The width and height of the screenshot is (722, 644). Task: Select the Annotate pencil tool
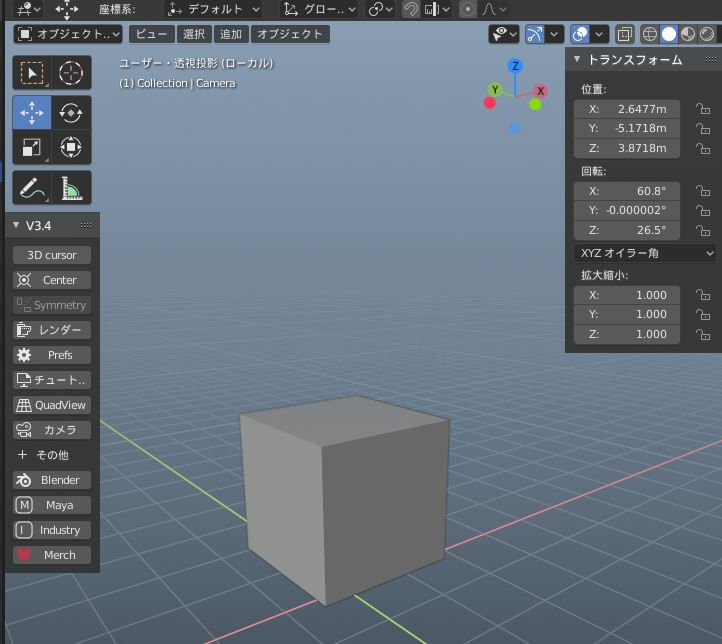point(32,188)
